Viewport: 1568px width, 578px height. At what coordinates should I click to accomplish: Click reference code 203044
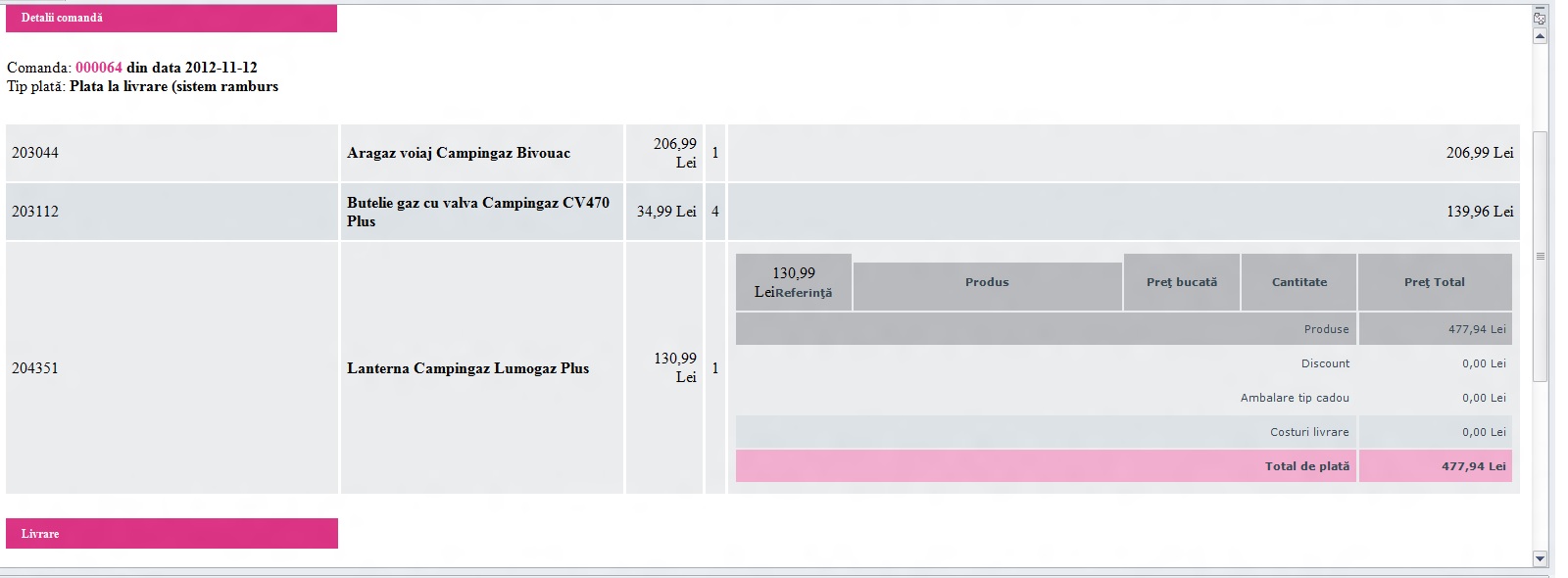tap(35, 153)
